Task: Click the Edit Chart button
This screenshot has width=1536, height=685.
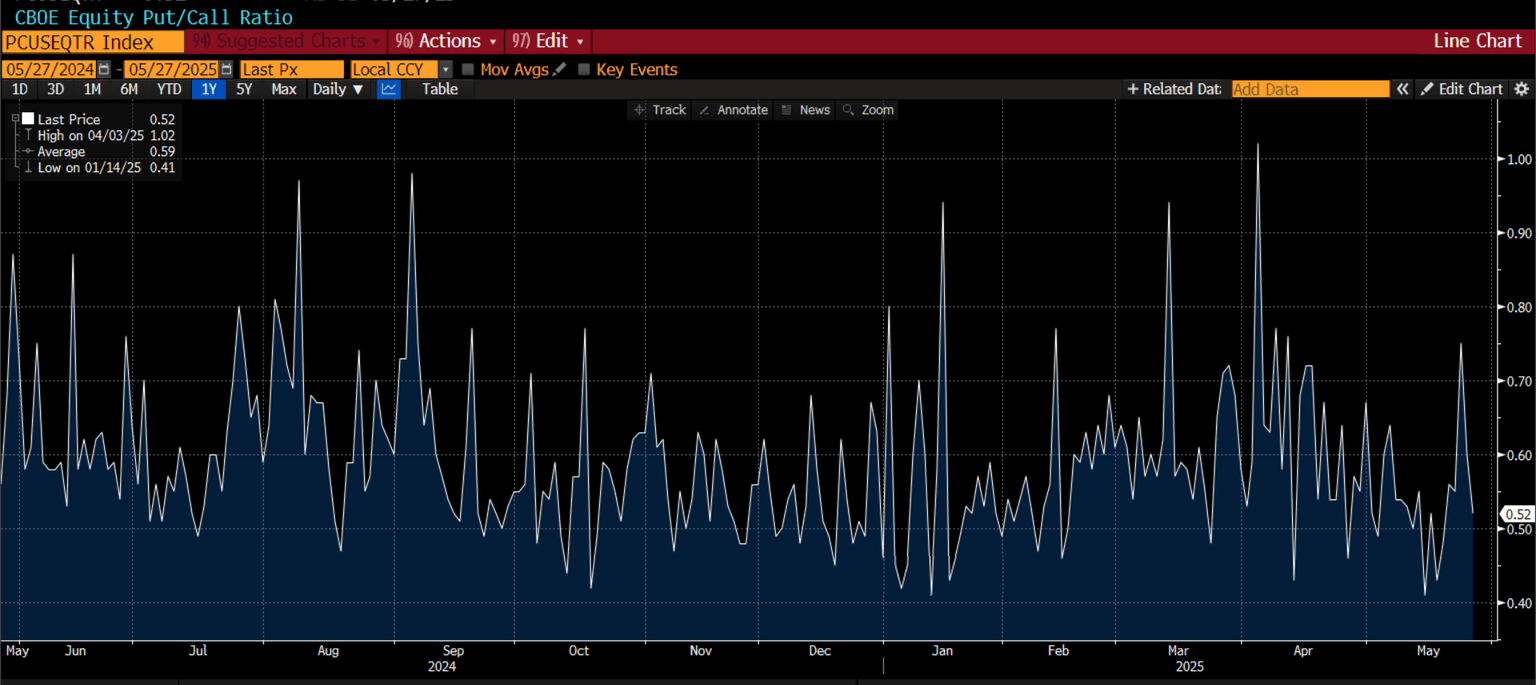Action: click(1462, 89)
